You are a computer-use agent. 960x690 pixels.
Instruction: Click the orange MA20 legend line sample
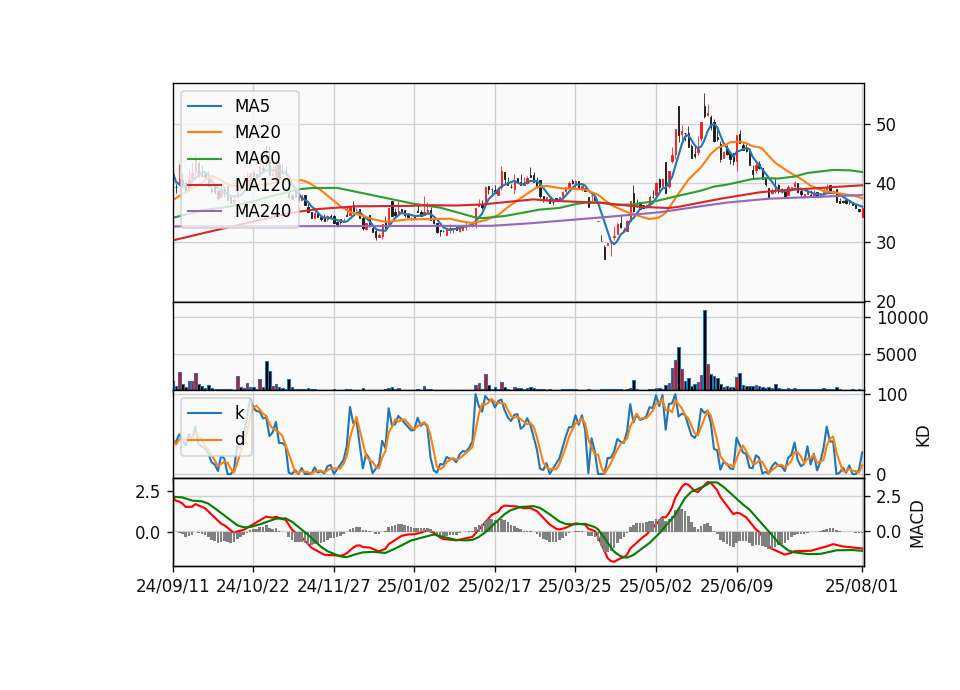pyautogui.click(x=204, y=132)
